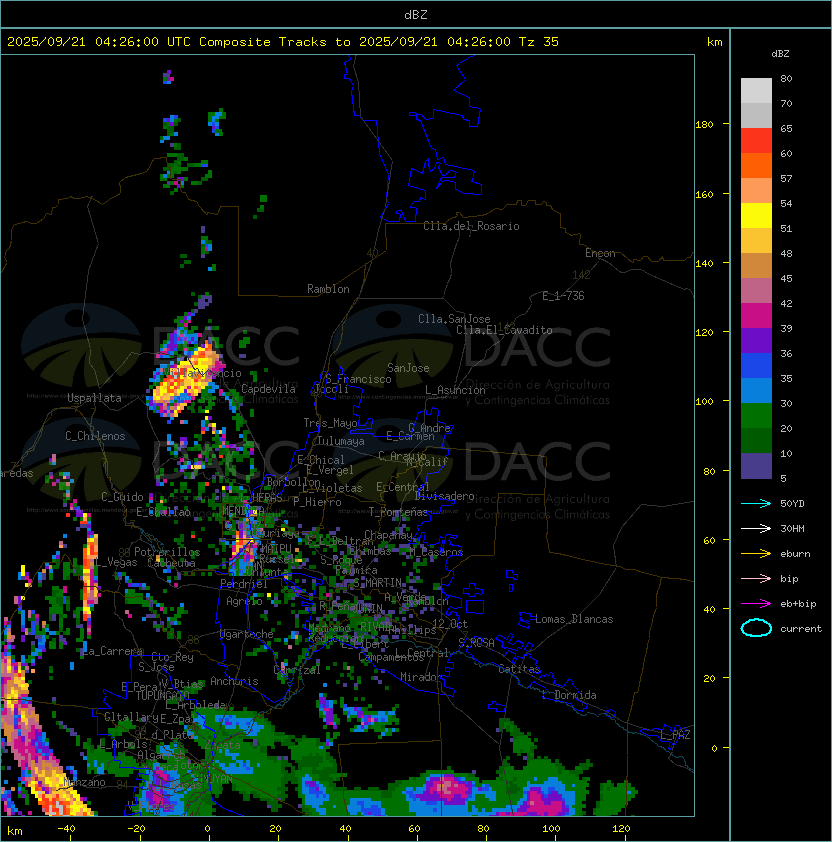Click the Tulumaya label
This screenshot has height=842, width=832.
[x=341, y=441]
